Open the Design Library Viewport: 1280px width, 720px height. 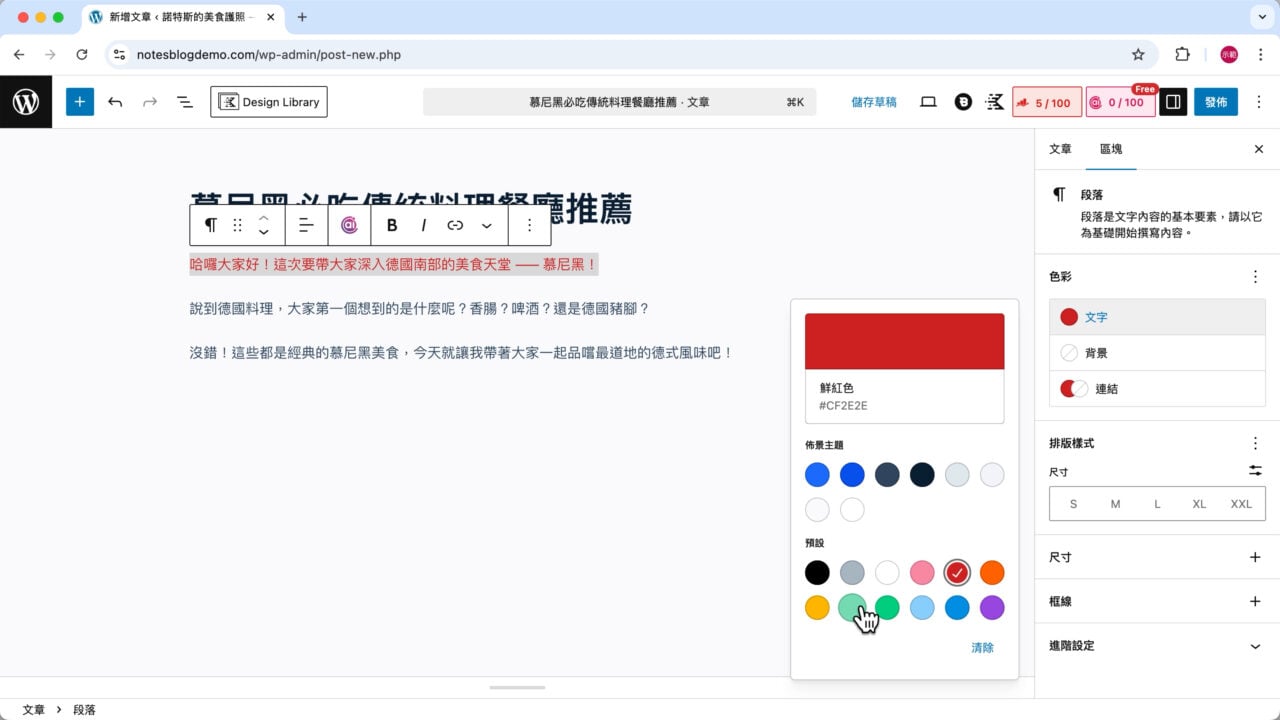pos(268,101)
